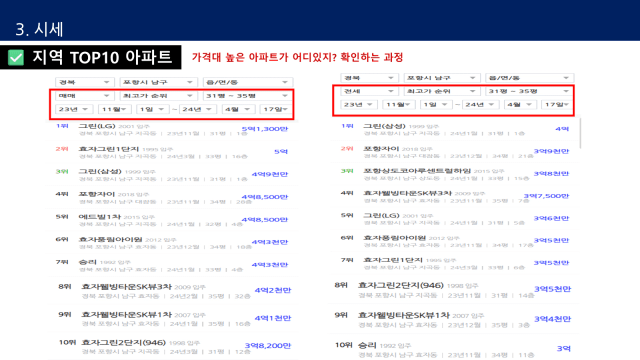640x360 pixels.
Task: Select 포항자이 ranked 2위 in the 전세 list
Action: (x=381, y=149)
